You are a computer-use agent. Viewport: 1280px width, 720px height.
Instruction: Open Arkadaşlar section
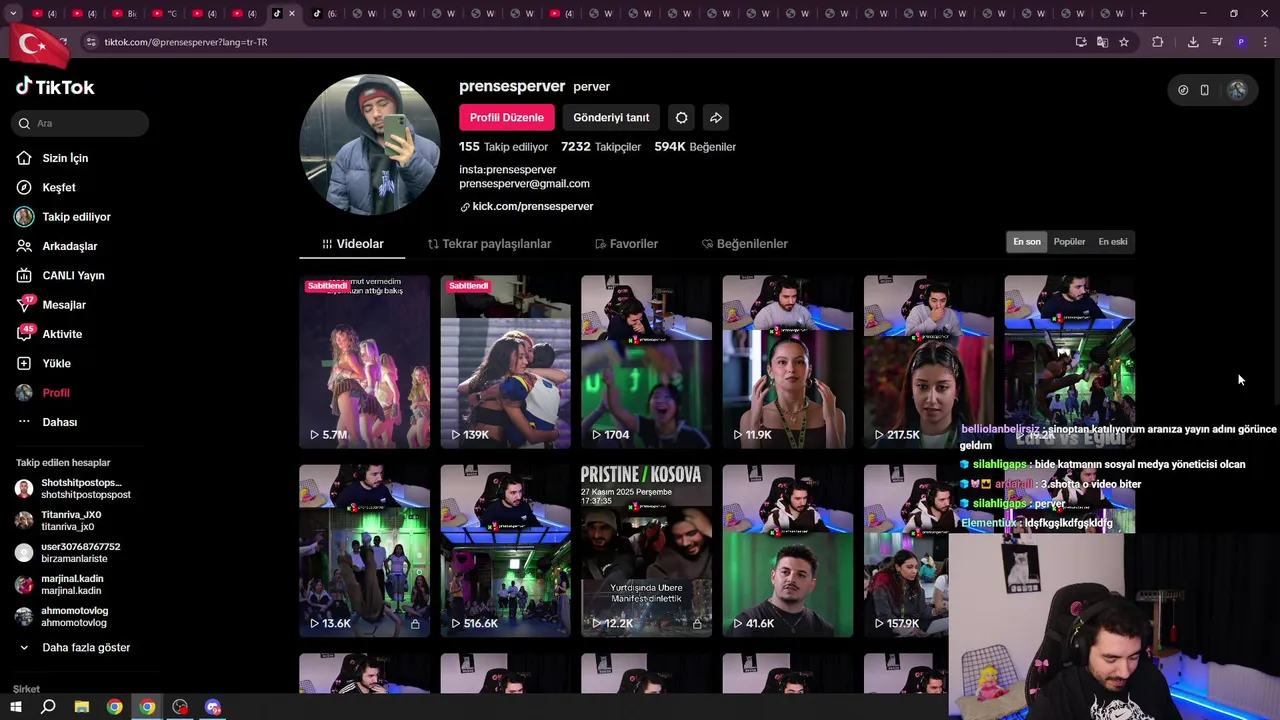click(x=69, y=246)
